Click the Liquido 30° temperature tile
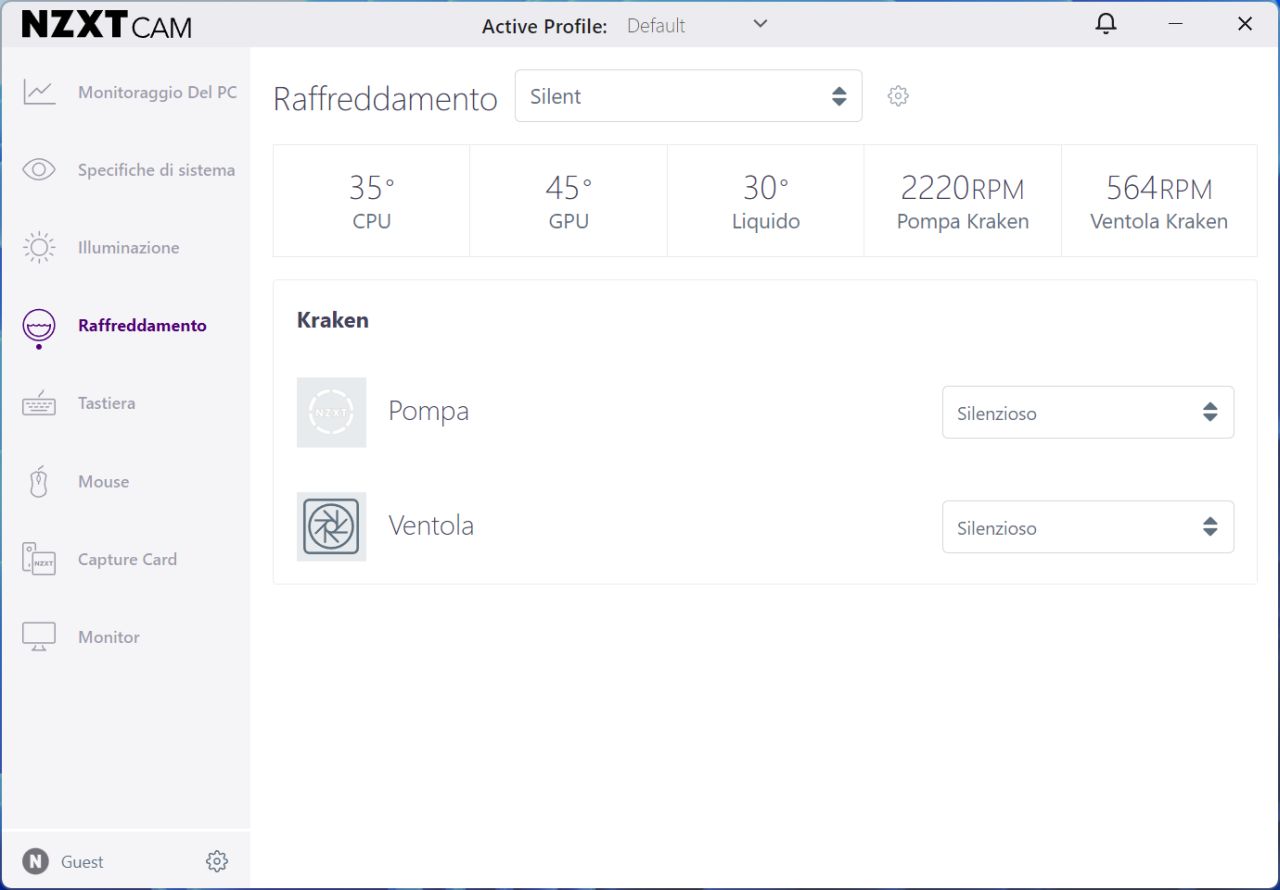1280x890 pixels. click(766, 201)
